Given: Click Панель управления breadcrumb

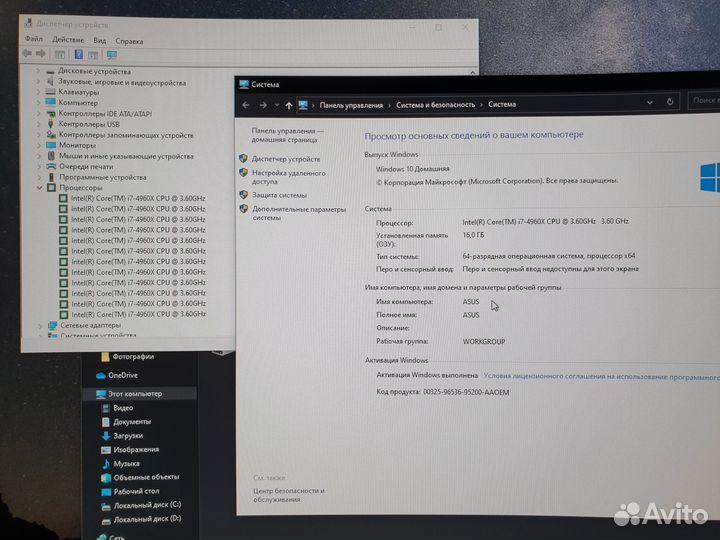Looking at the screenshot, I should click(x=351, y=105).
